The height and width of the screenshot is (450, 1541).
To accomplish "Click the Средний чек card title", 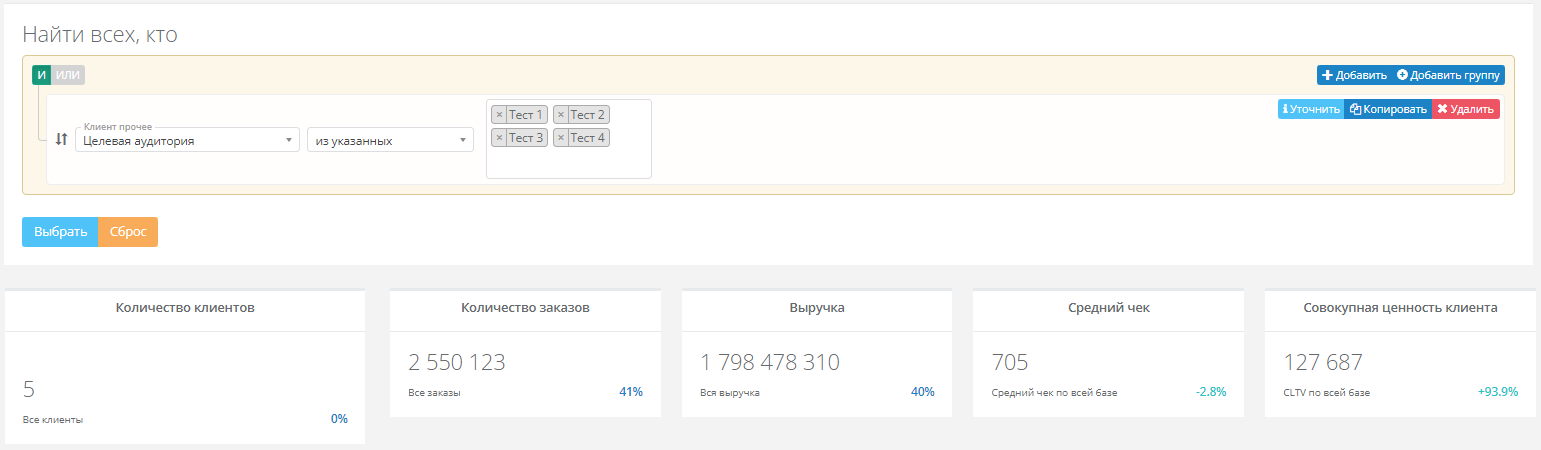I will (x=1109, y=308).
